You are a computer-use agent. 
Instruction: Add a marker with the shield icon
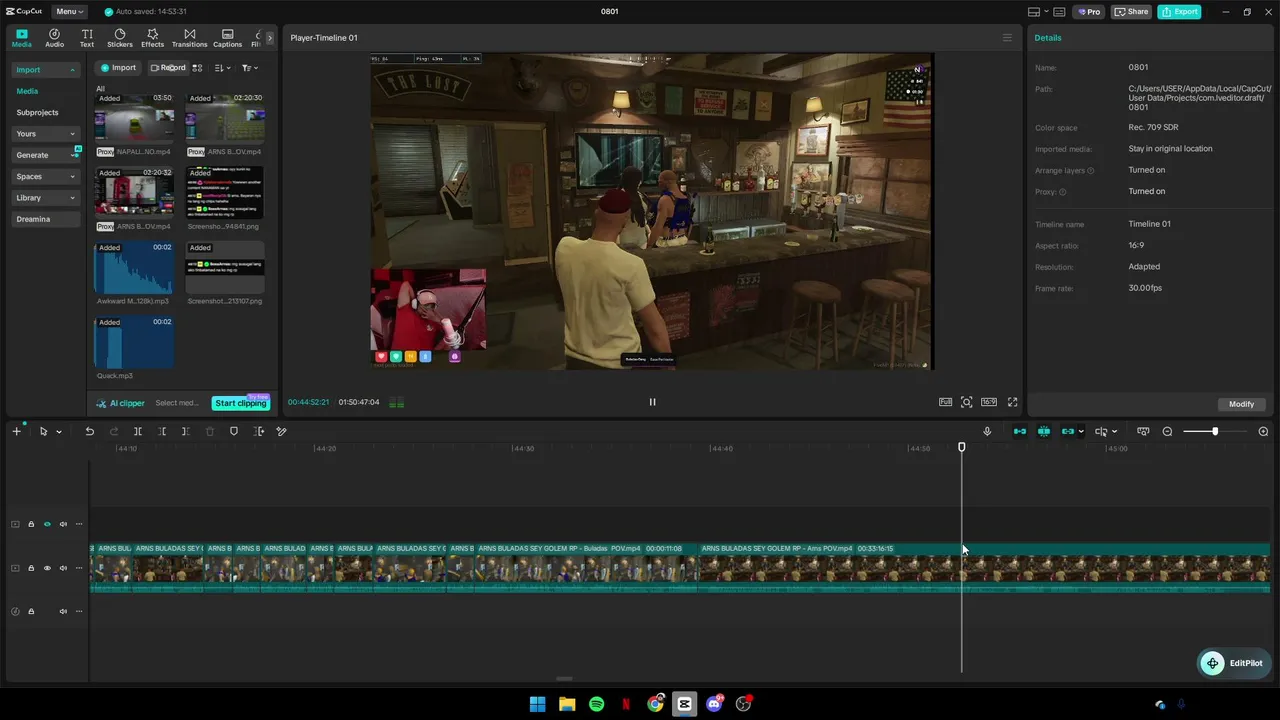(234, 431)
